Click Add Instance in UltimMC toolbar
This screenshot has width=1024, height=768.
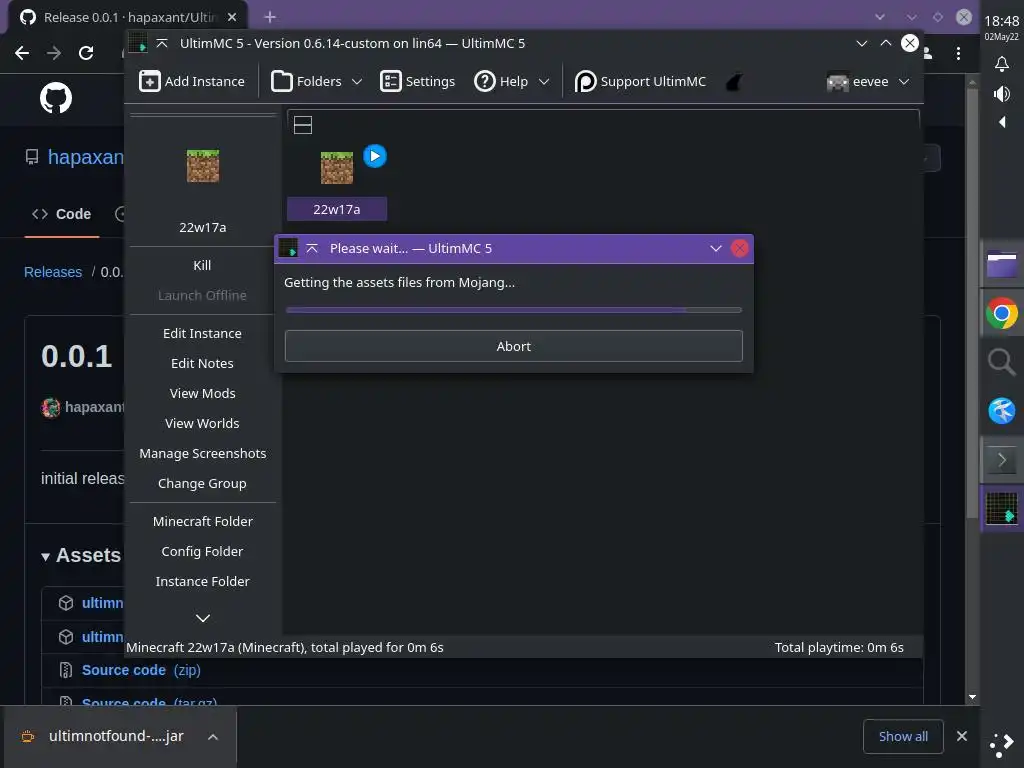click(x=192, y=82)
